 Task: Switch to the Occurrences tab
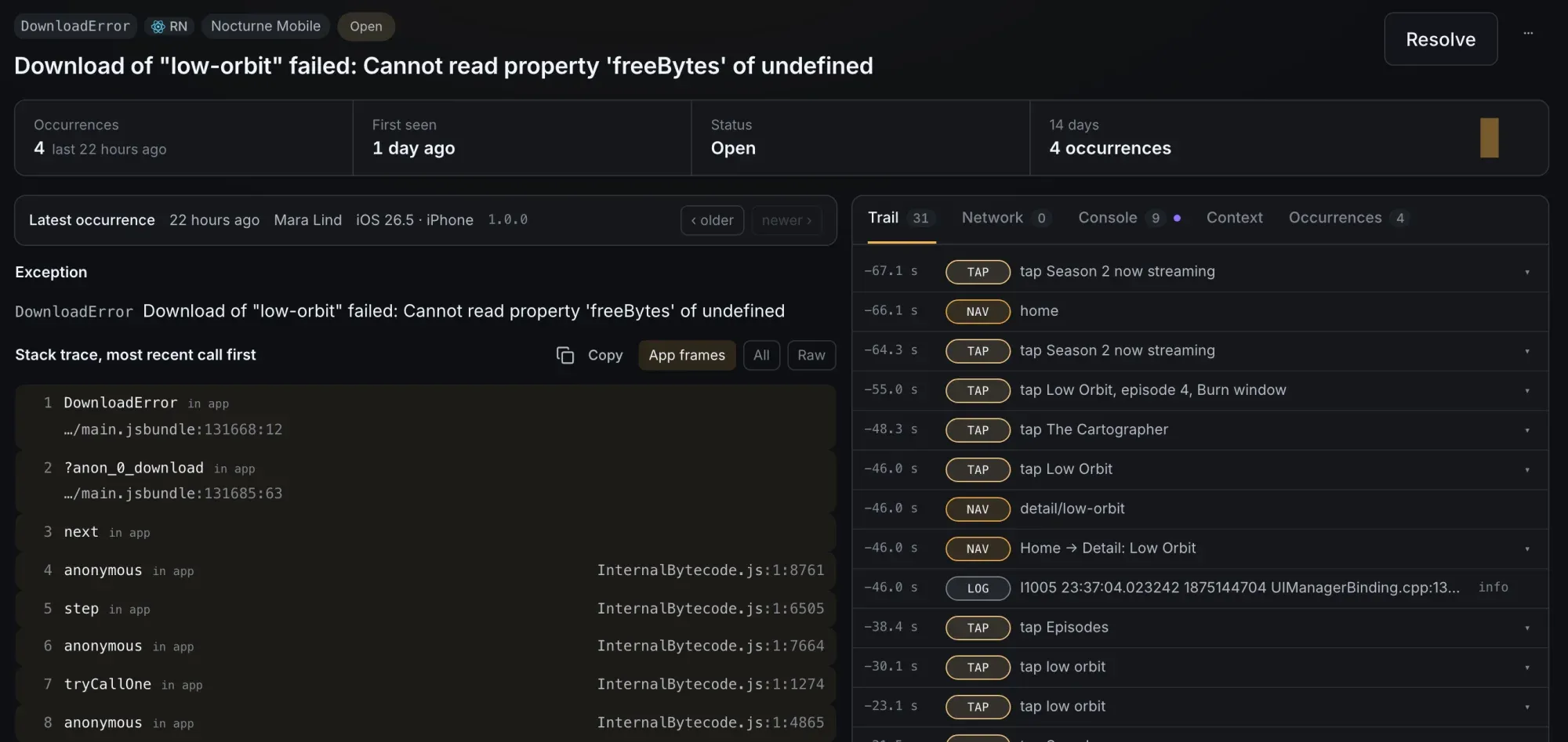click(x=1348, y=219)
